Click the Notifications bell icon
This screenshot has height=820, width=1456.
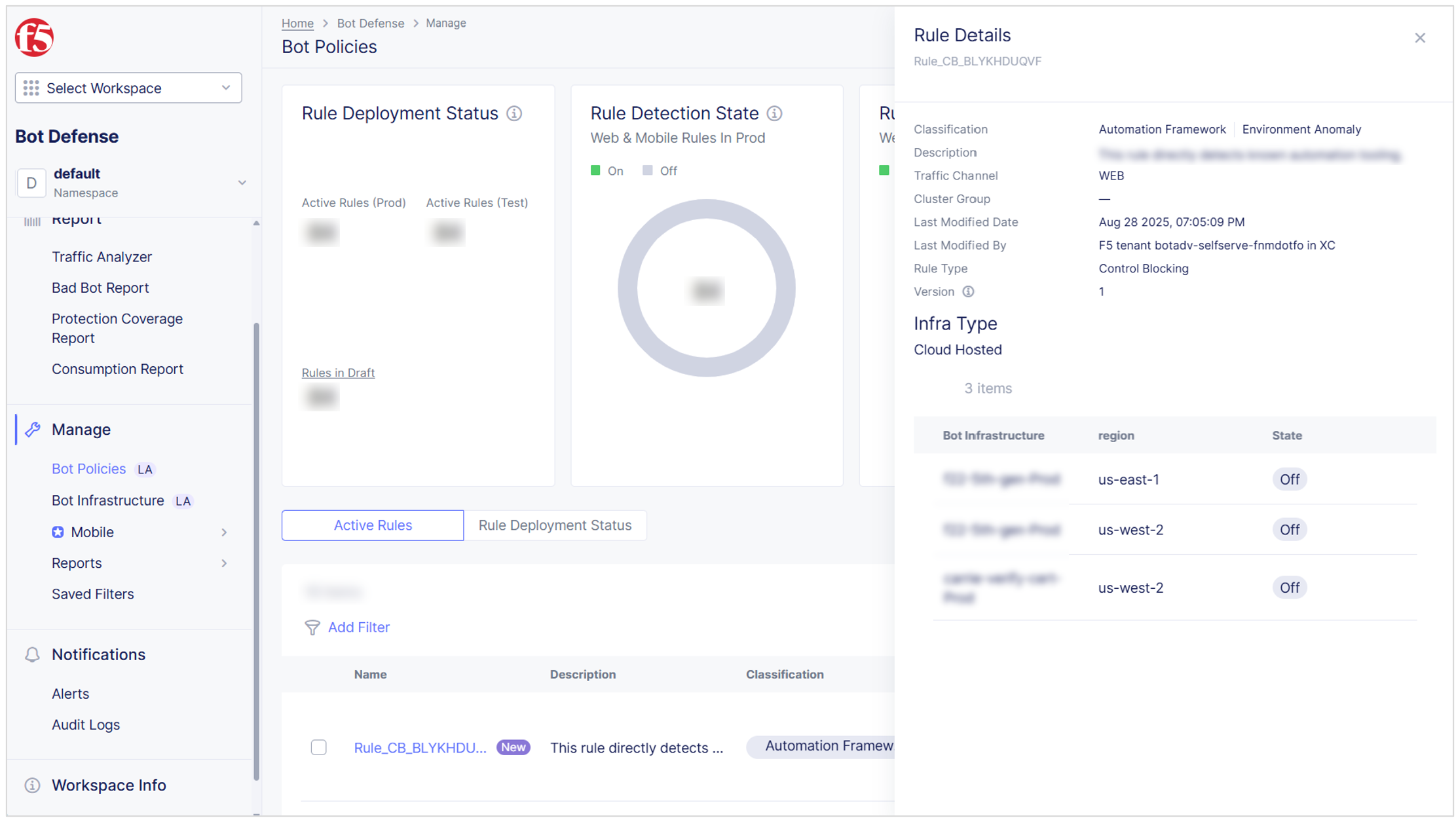32,655
